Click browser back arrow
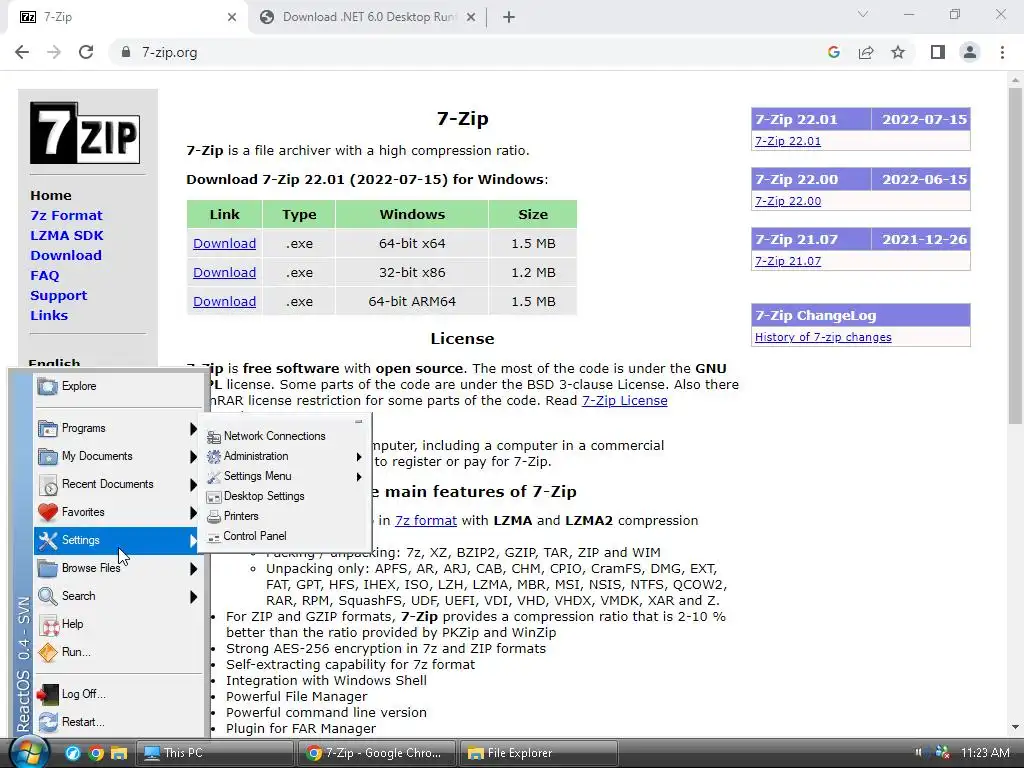Viewport: 1024px width, 768px height. pyautogui.click(x=22, y=52)
